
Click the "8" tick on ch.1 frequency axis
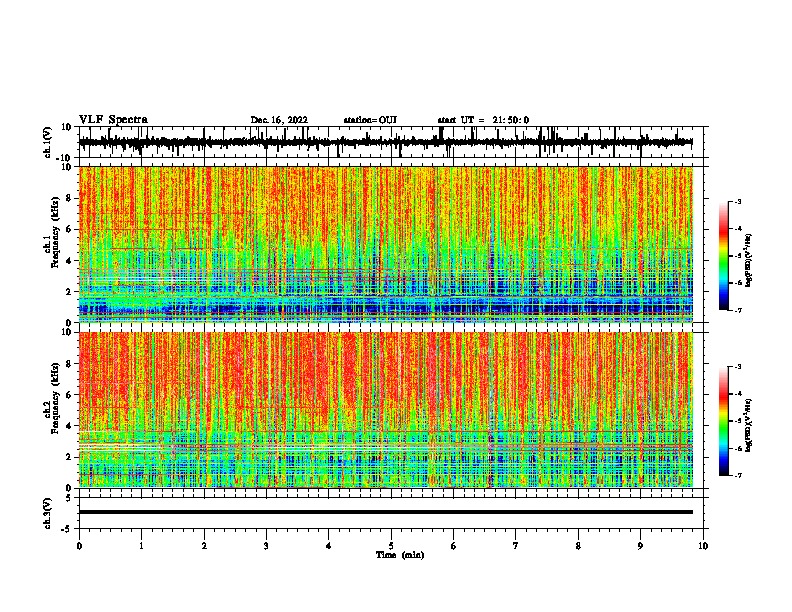pyautogui.click(x=70, y=198)
